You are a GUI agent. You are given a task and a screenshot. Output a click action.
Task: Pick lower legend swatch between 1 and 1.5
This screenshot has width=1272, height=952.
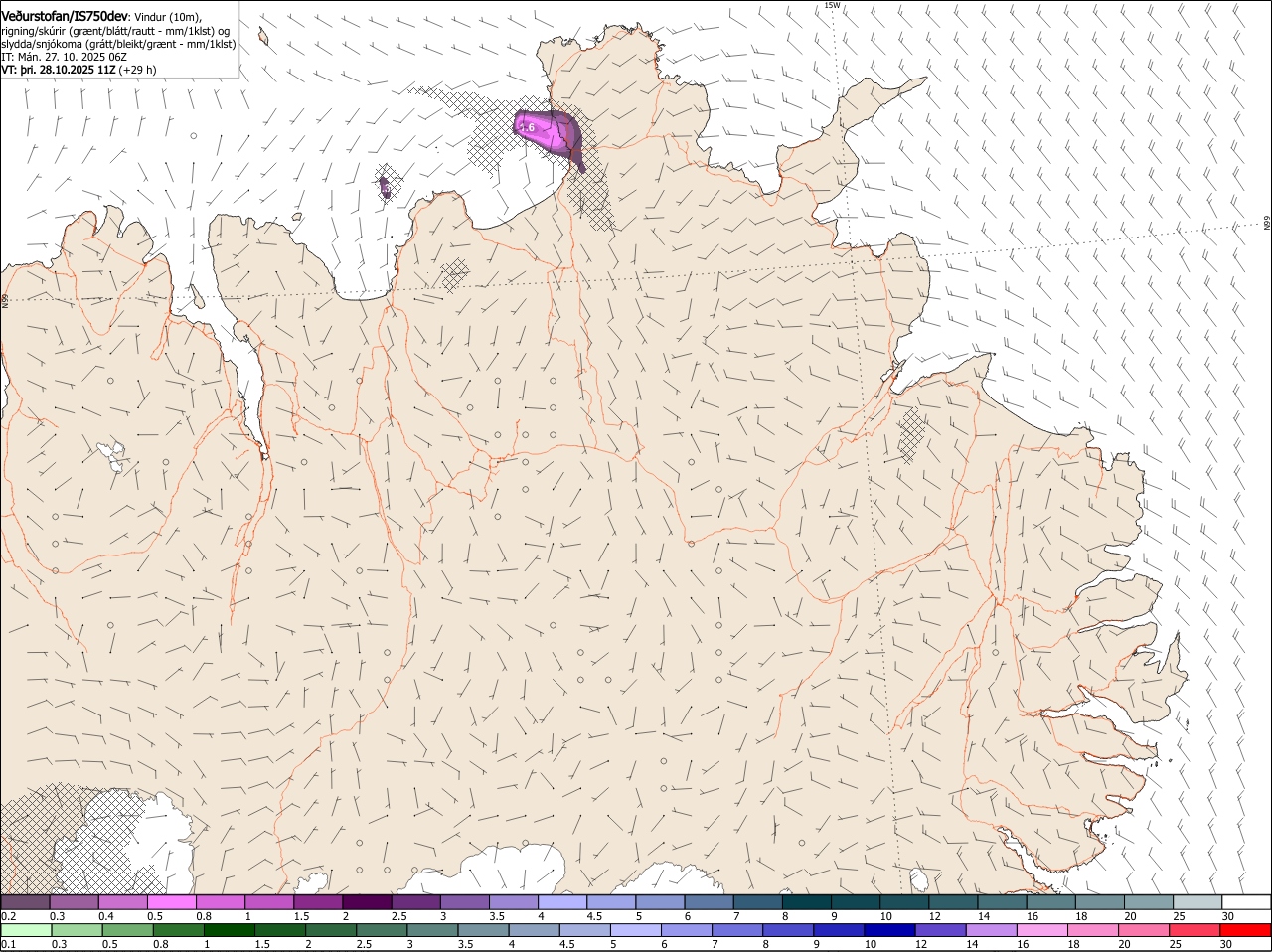(x=229, y=930)
